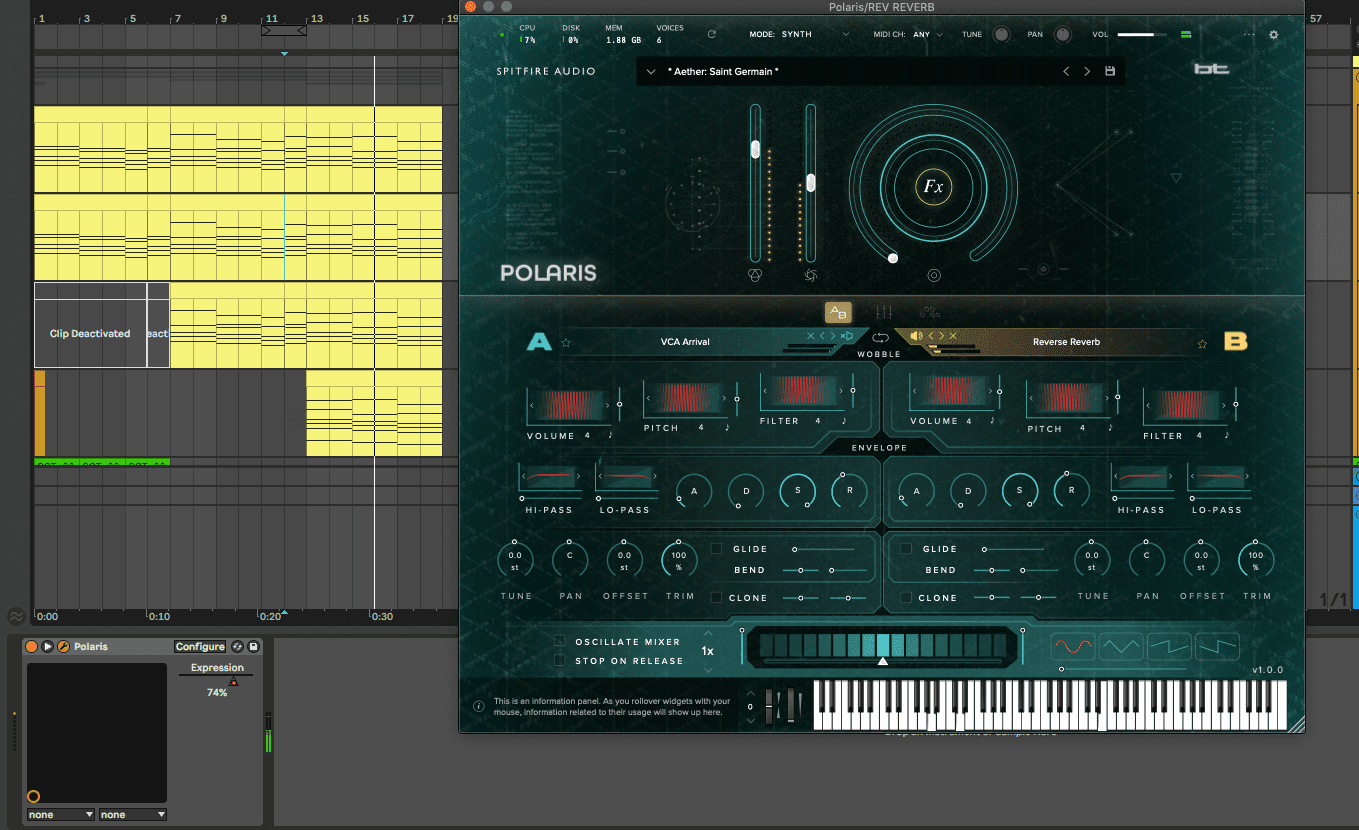This screenshot has width=1359, height=830.
Task: Raise the octave value above 0
Action: 751,694
